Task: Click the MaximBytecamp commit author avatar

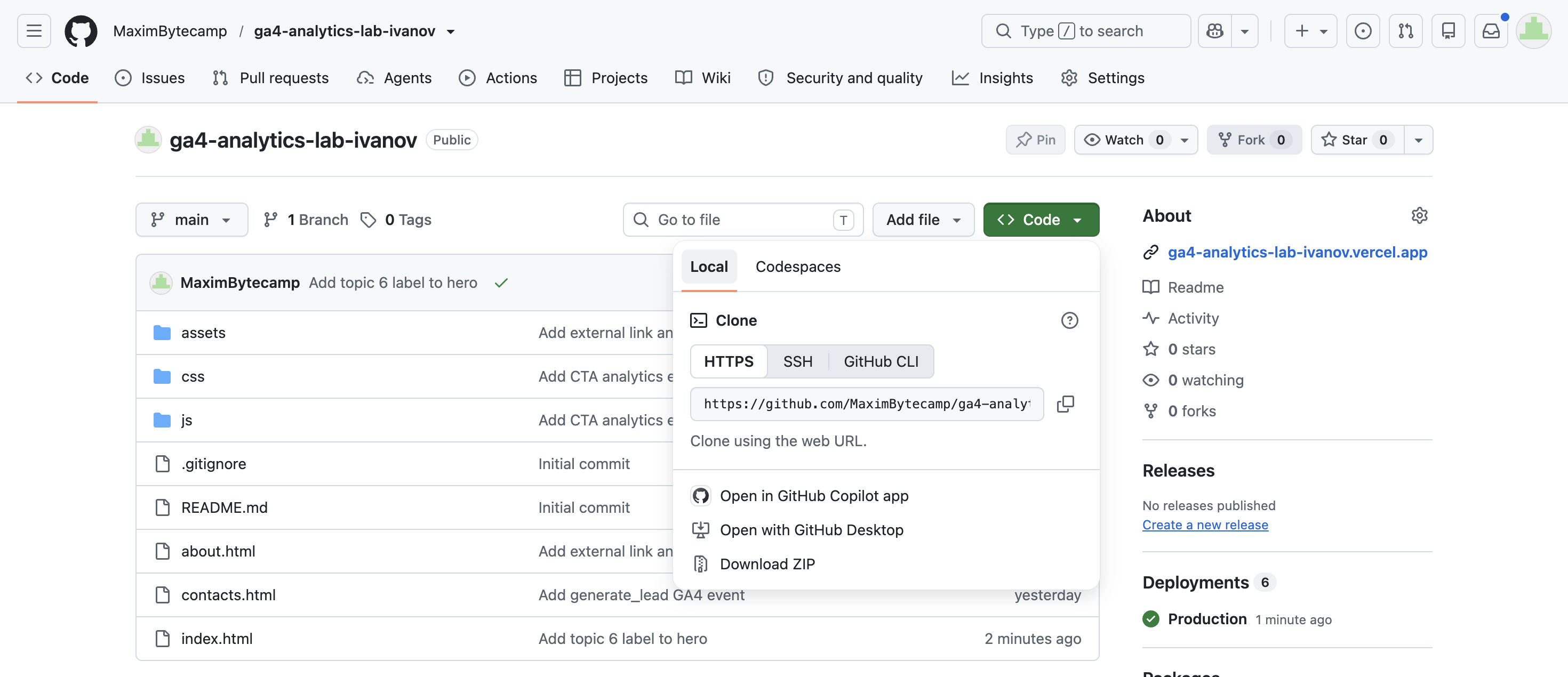Action: pyautogui.click(x=161, y=283)
